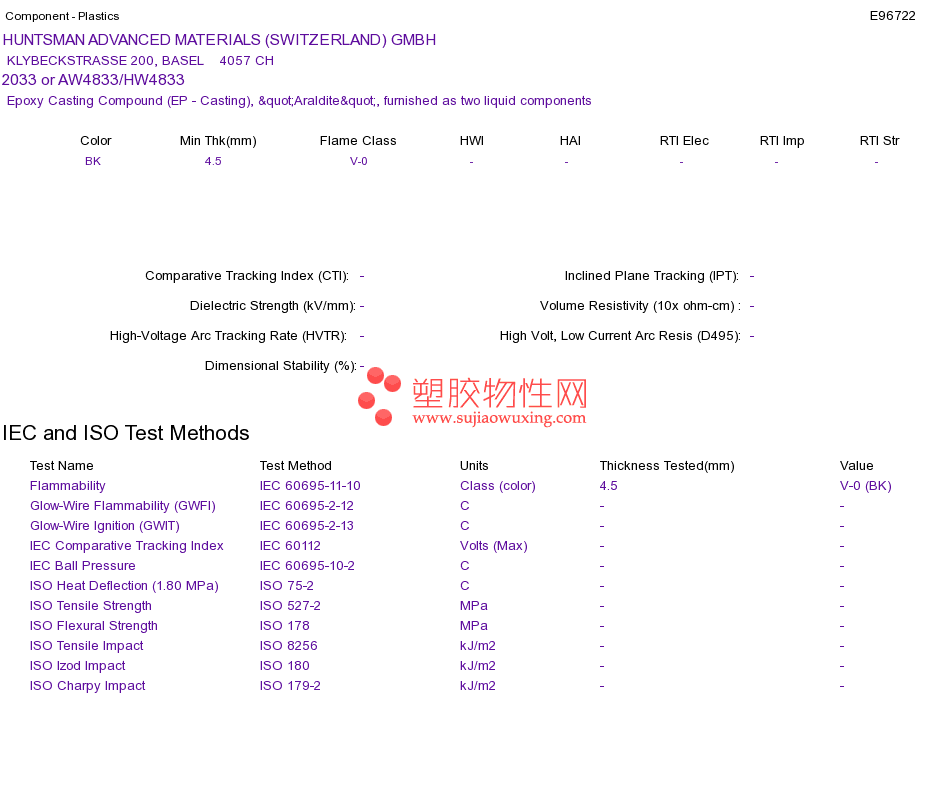Click the Flame Class column header
The height and width of the screenshot is (800, 950).
[358, 141]
